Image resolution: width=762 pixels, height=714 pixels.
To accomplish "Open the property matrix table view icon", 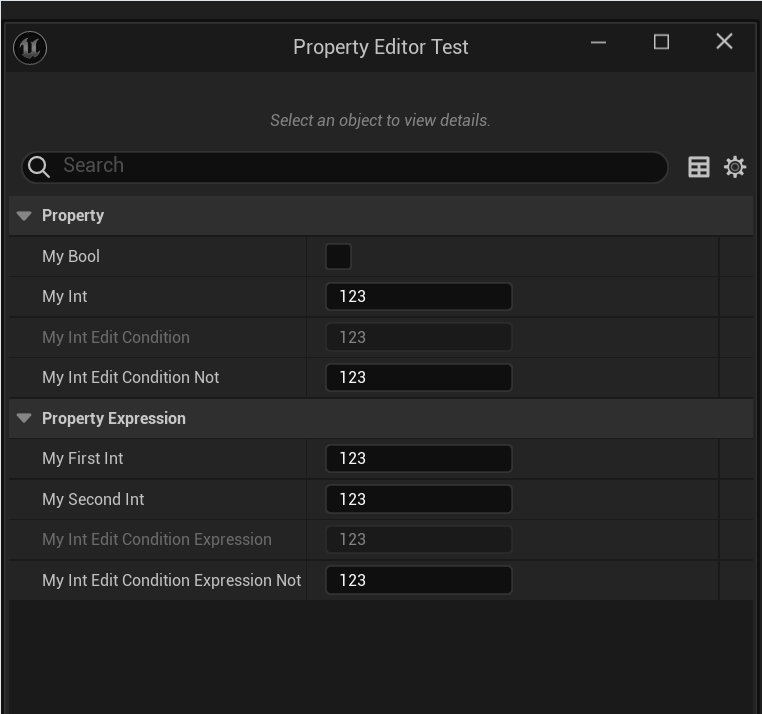I will click(699, 167).
